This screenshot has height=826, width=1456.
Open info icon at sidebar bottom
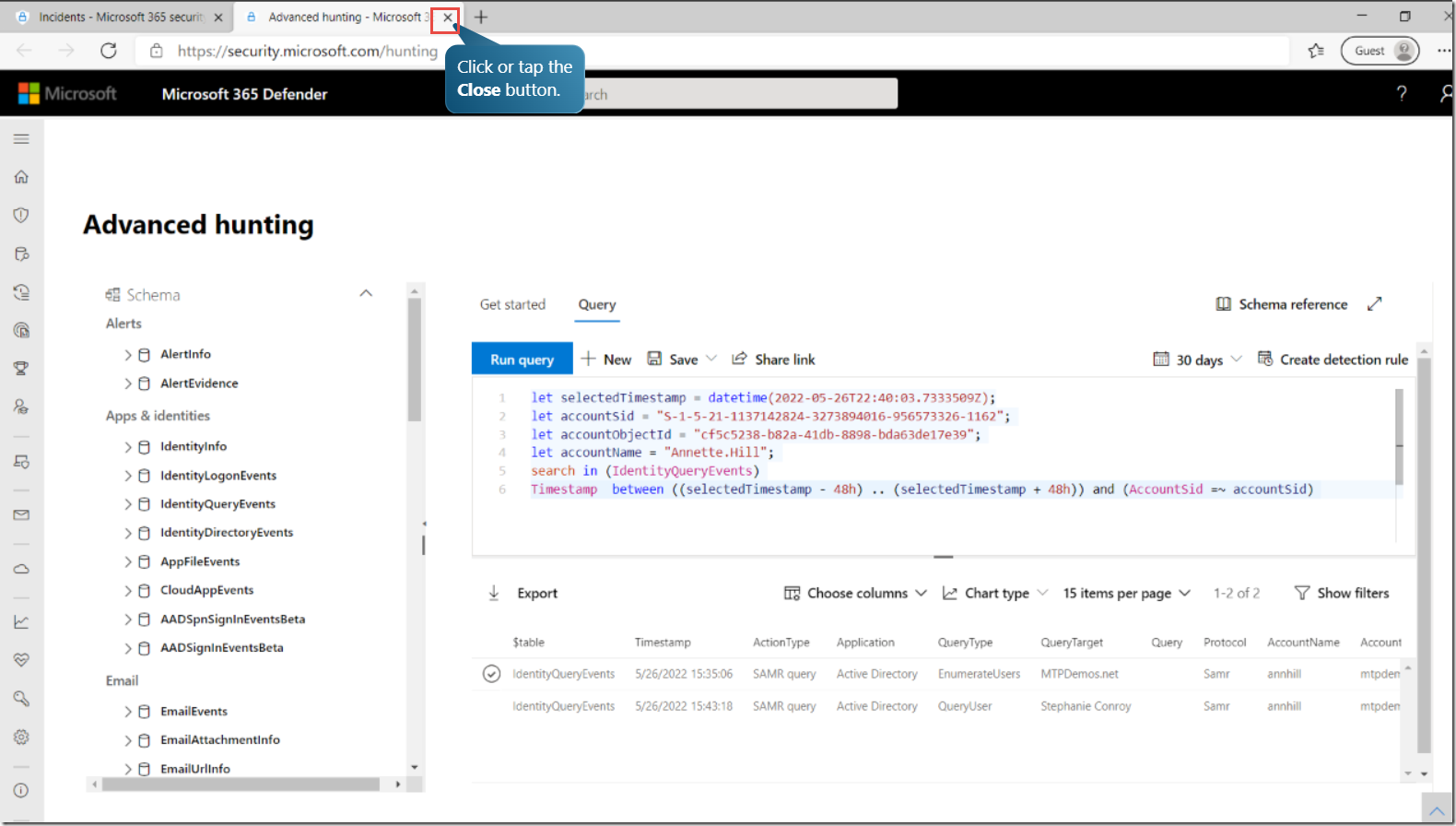pos(21,790)
